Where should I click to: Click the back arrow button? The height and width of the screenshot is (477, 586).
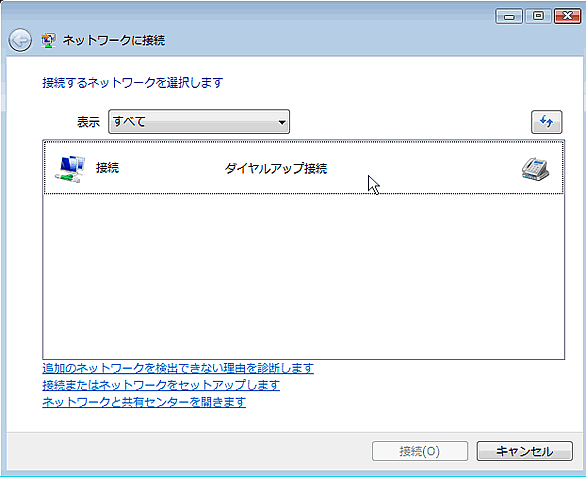pos(20,40)
